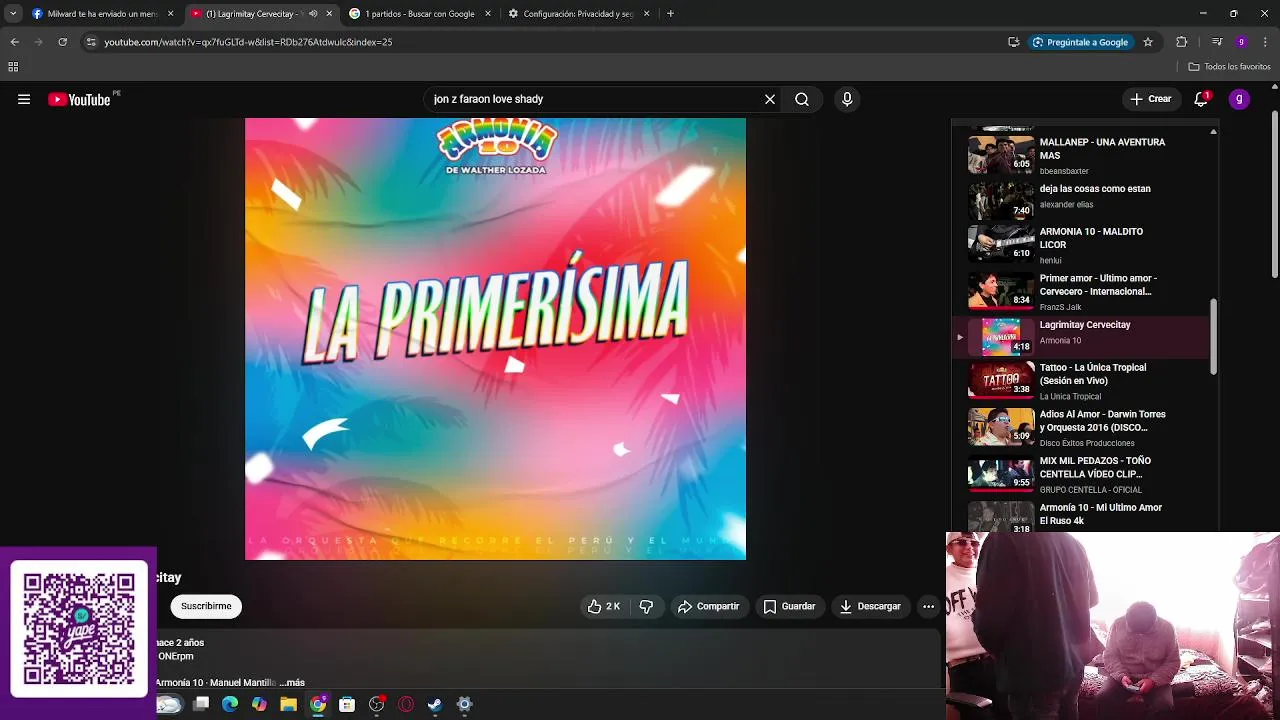Save video with Guardar button
This screenshot has height=720, width=1280.
coord(789,606)
